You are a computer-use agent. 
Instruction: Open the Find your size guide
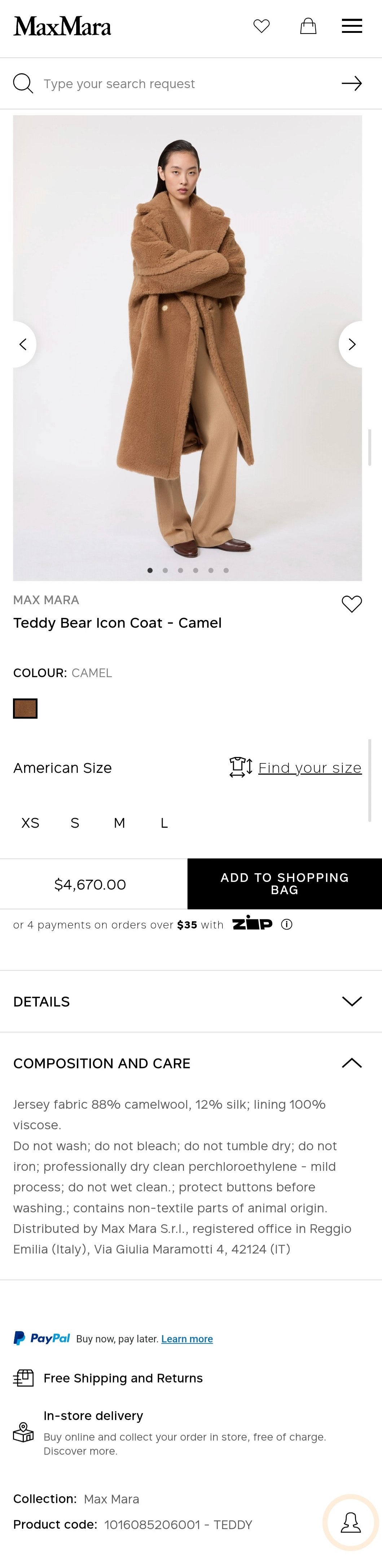[x=309, y=768]
